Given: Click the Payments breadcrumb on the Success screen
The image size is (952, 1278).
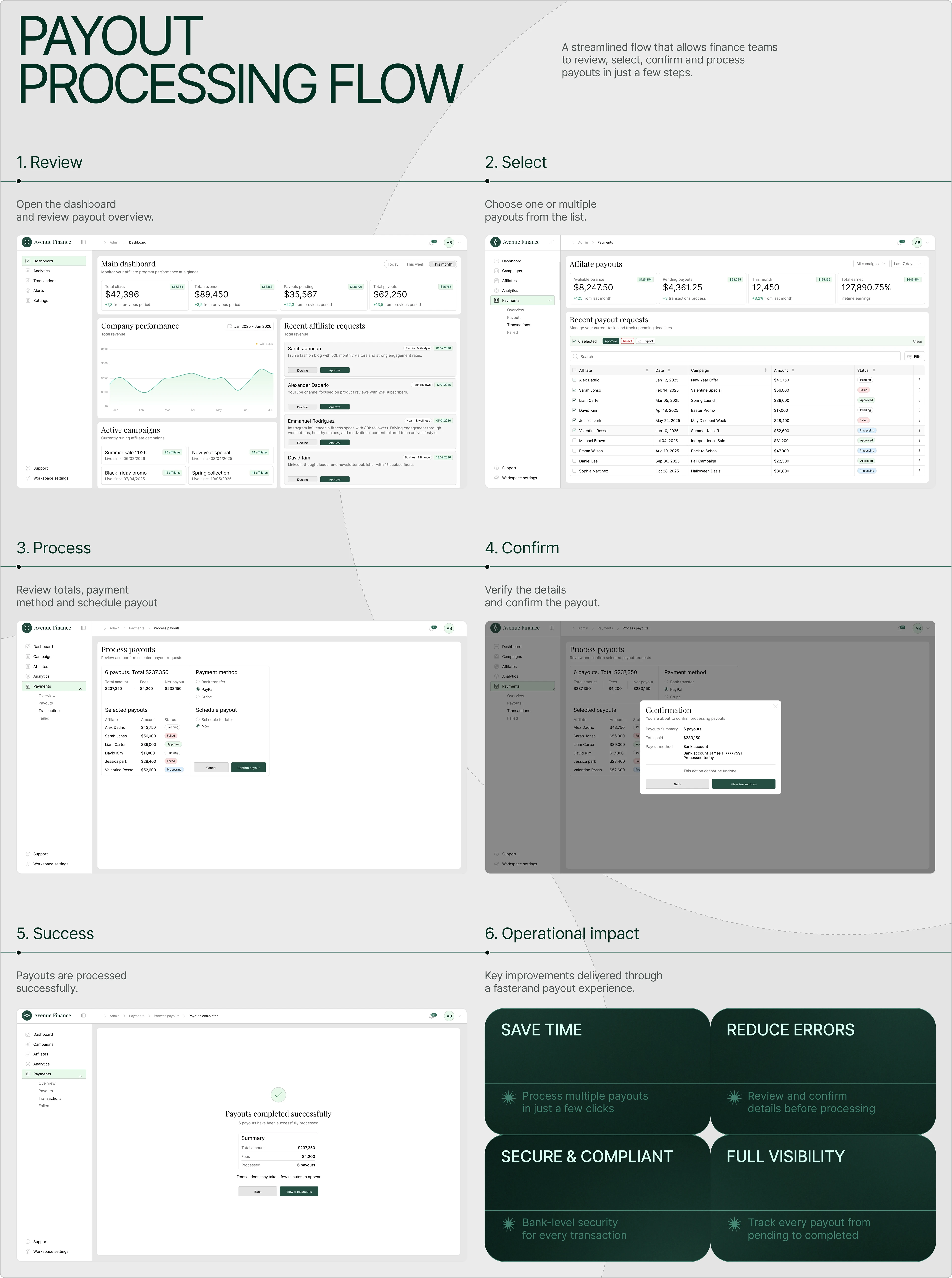Looking at the screenshot, I should point(137,1016).
